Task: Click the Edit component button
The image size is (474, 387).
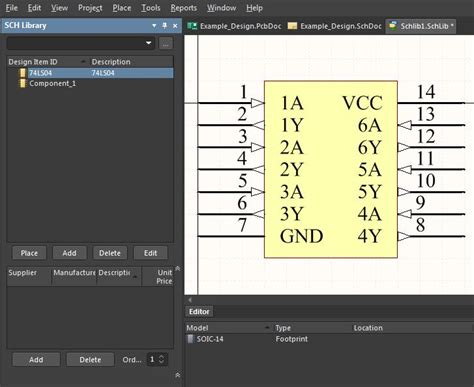Action: click(150, 253)
